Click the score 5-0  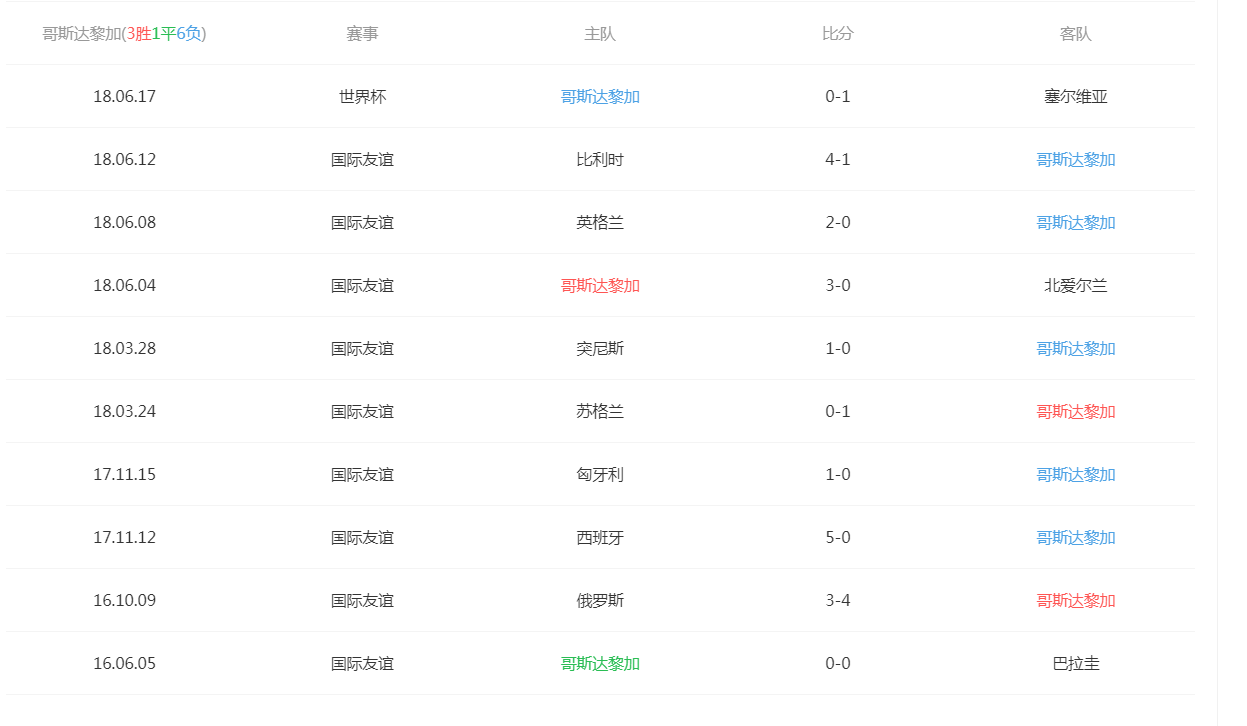pyautogui.click(x=838, y=538)
